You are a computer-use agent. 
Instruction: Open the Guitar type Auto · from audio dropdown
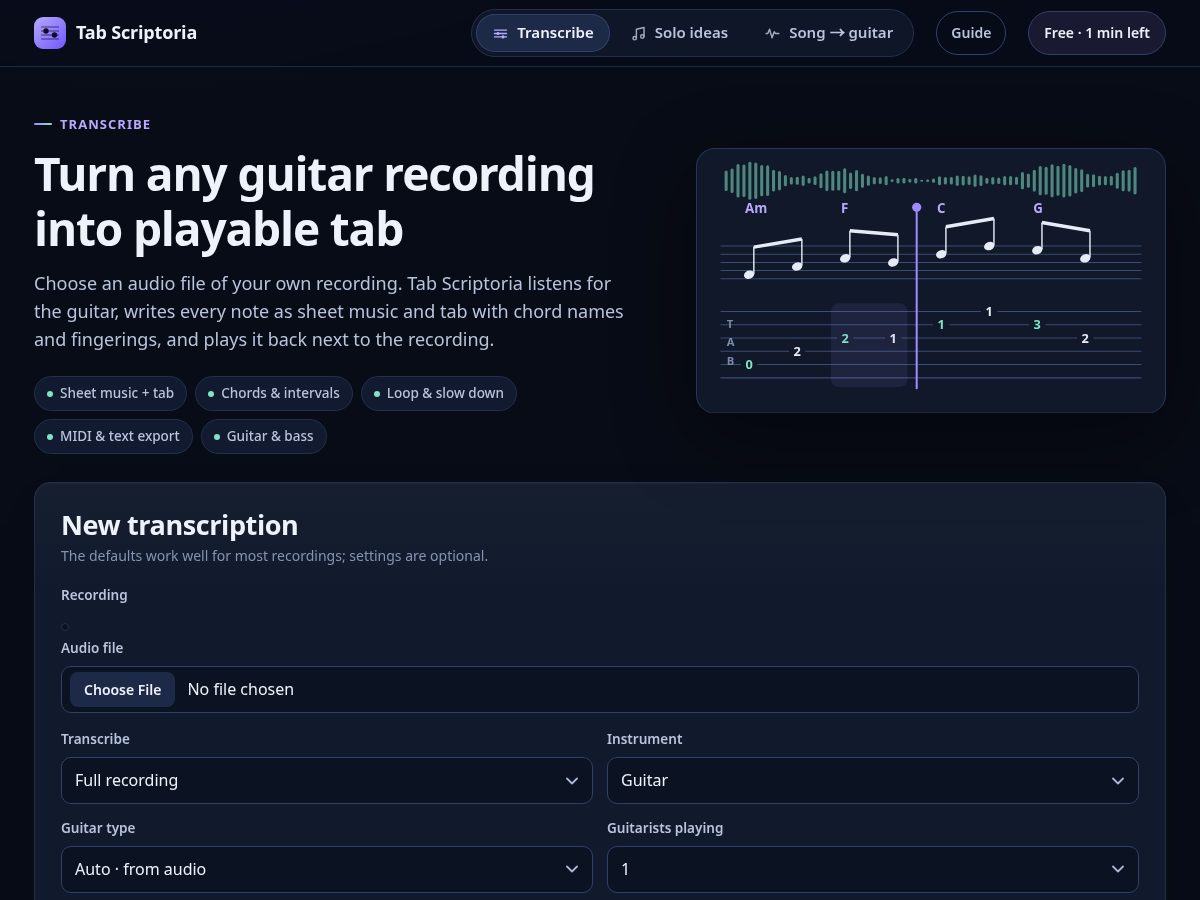click(x=327, y=869)
